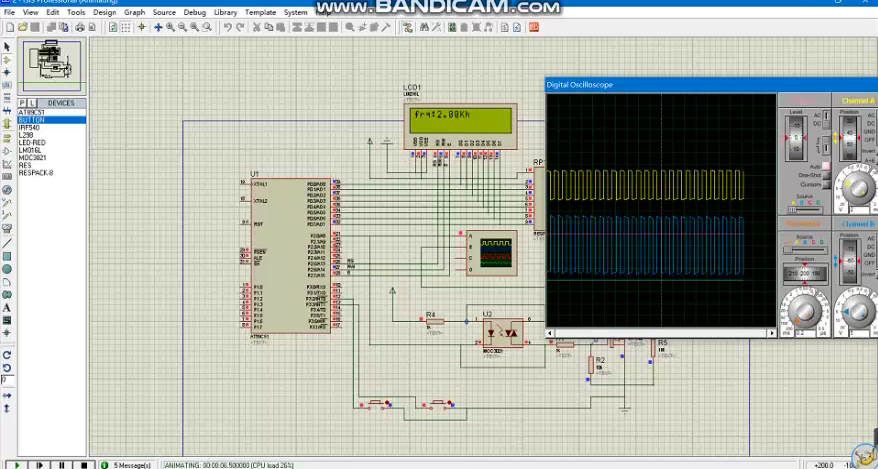The width and height of the screenshot is (878, 469).
Task: Click the Open Design folder icon
Action: point(22,27)
